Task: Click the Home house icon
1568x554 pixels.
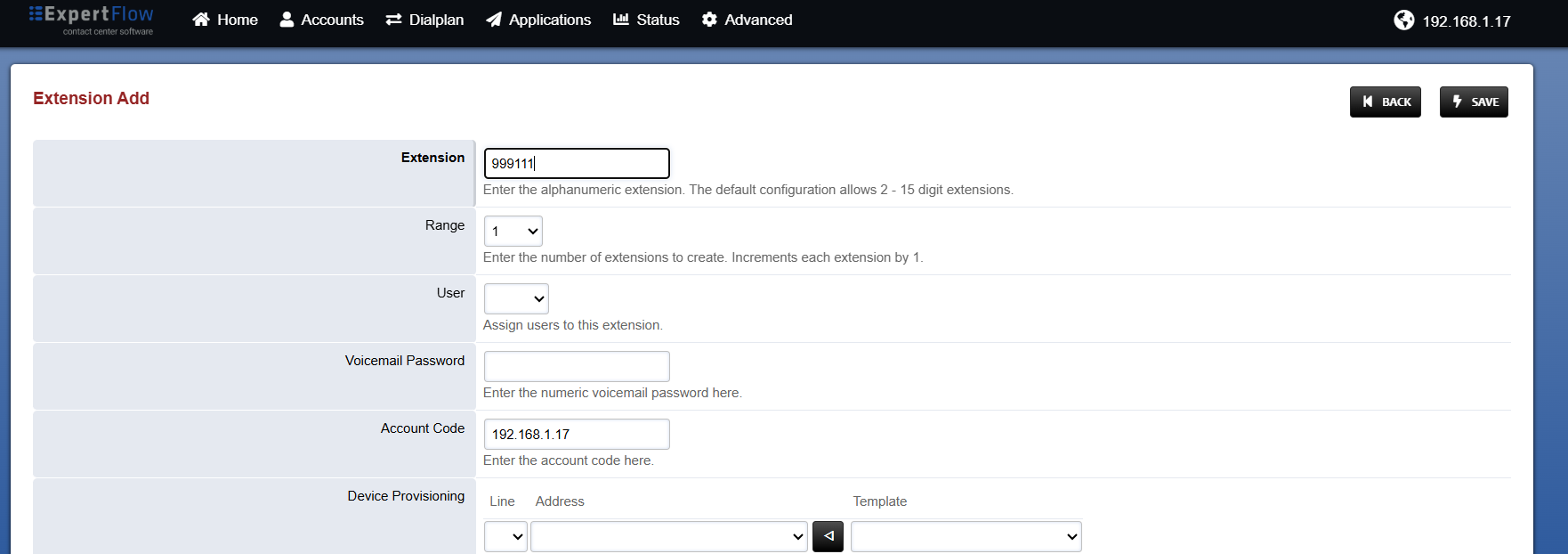Action: point(201,20)
